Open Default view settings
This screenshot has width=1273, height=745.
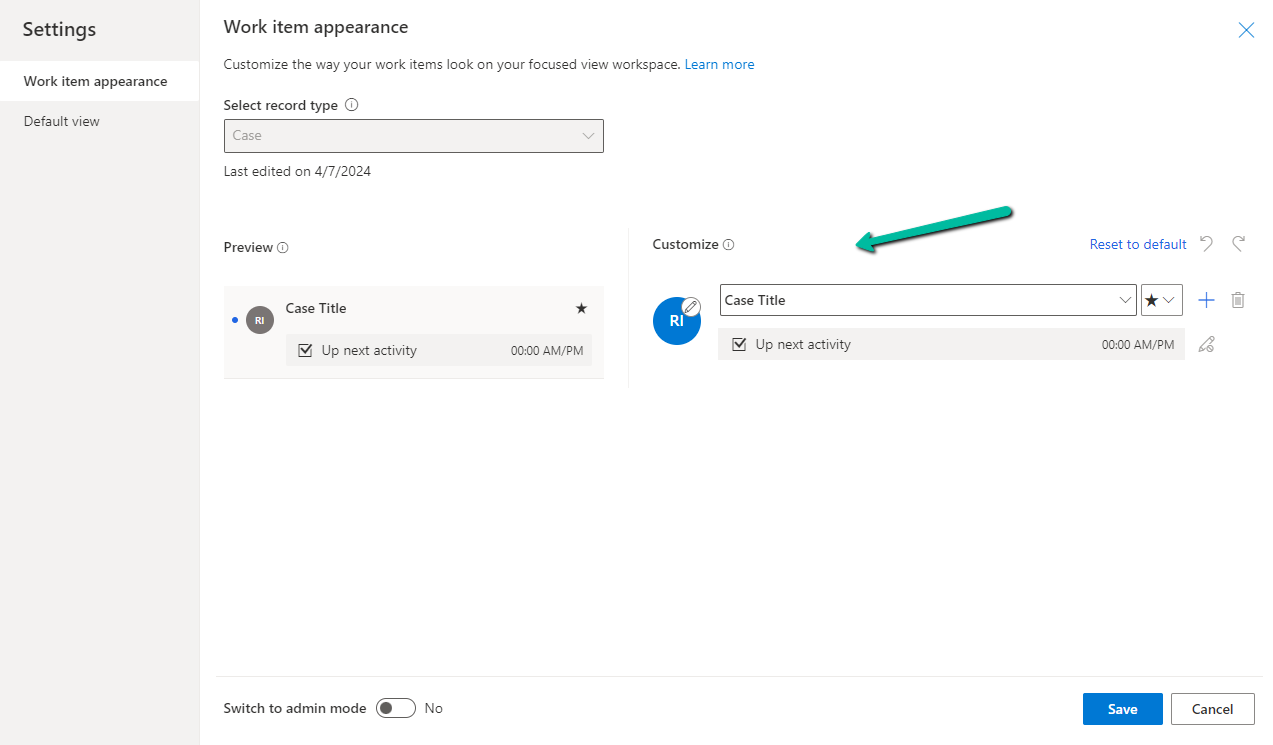pos(62,121)
